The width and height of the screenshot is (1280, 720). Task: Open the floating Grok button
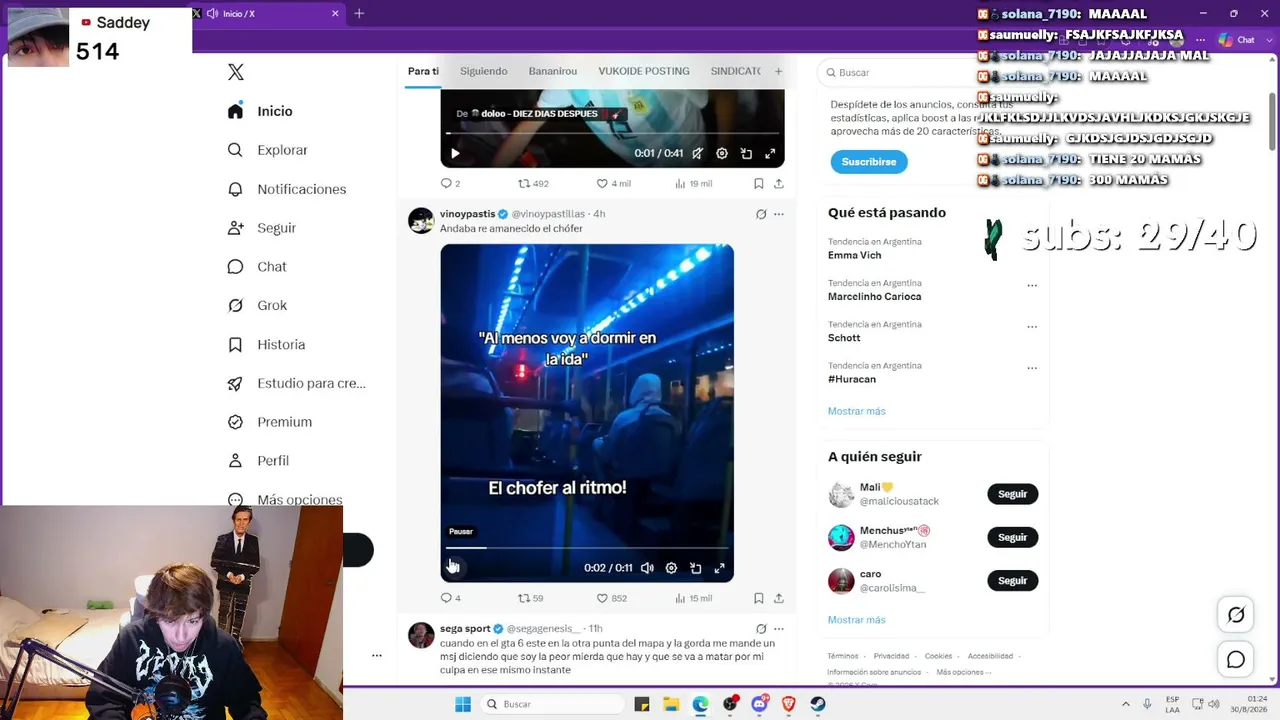[1236, 615]
